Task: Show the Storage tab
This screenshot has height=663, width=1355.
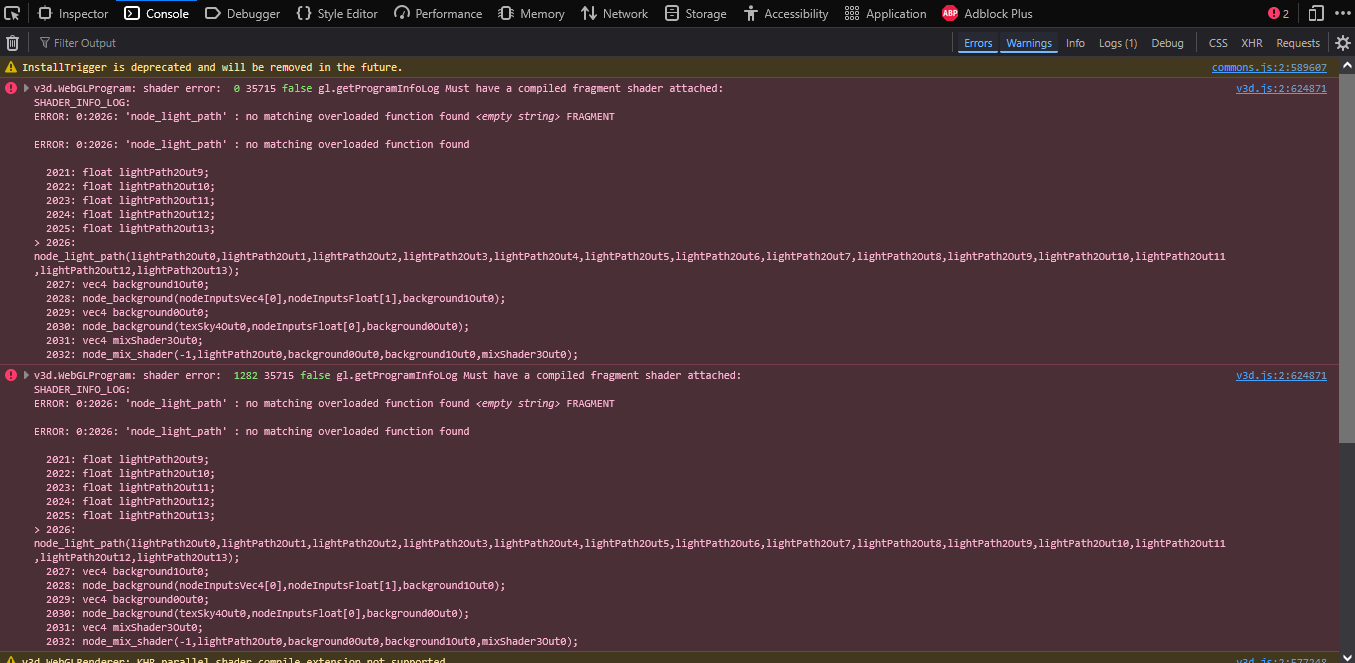Action: [696, 14]
